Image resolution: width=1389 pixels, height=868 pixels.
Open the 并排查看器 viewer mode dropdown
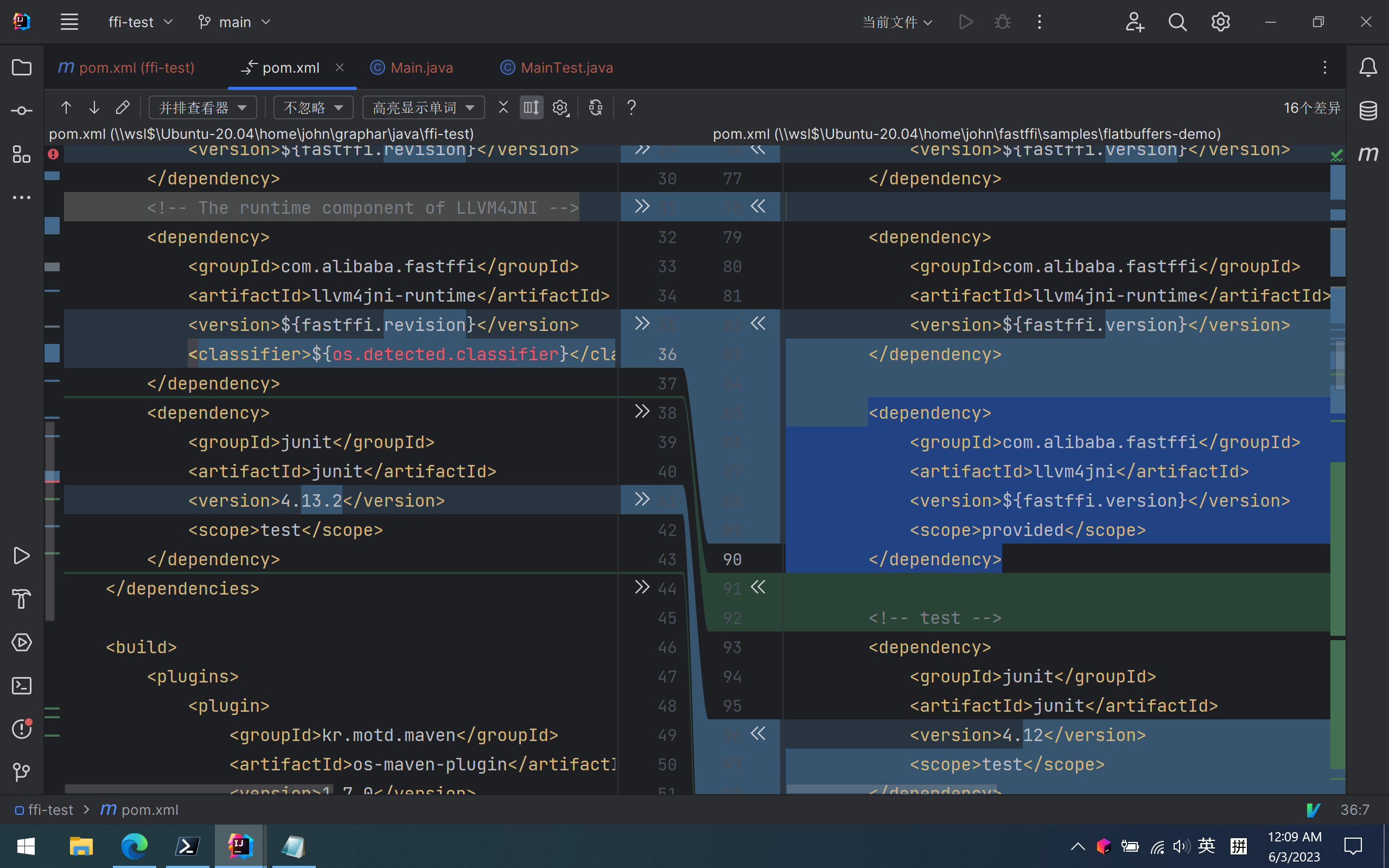tap(202, 107)
